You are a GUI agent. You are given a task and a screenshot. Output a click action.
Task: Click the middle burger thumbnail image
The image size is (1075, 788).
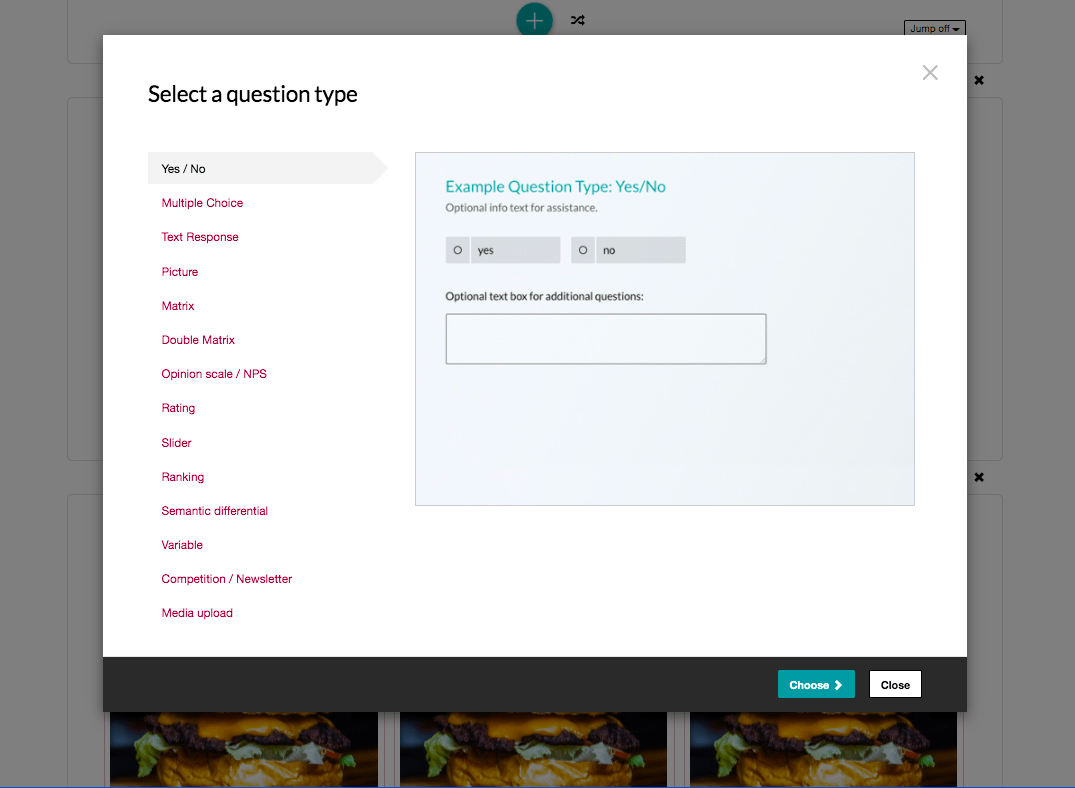[533, 749]
